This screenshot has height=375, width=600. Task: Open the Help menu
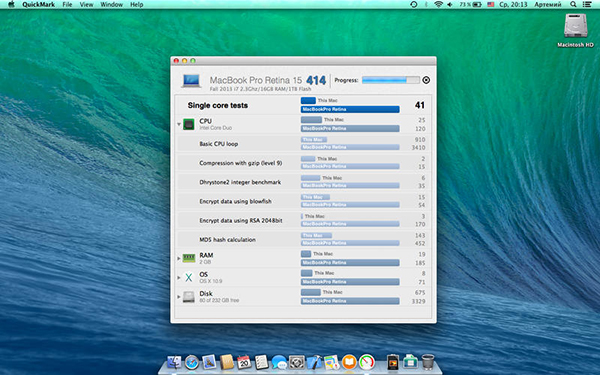(137, 5)
